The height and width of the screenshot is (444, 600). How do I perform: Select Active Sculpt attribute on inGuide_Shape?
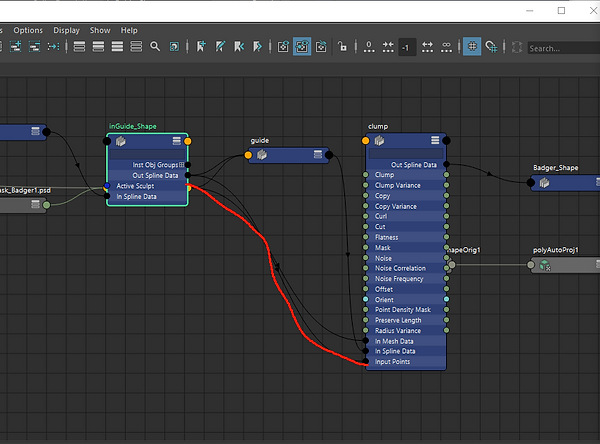coord(148,186)
